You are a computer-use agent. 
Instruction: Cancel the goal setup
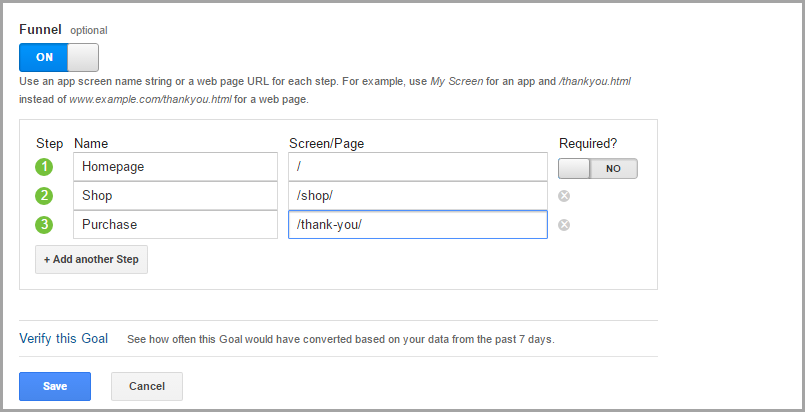click(x=147, y=386)
